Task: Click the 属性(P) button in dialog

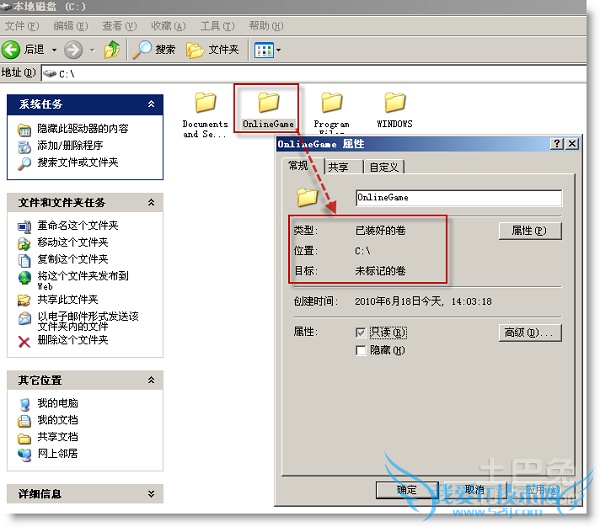Action: coord(530,231)
